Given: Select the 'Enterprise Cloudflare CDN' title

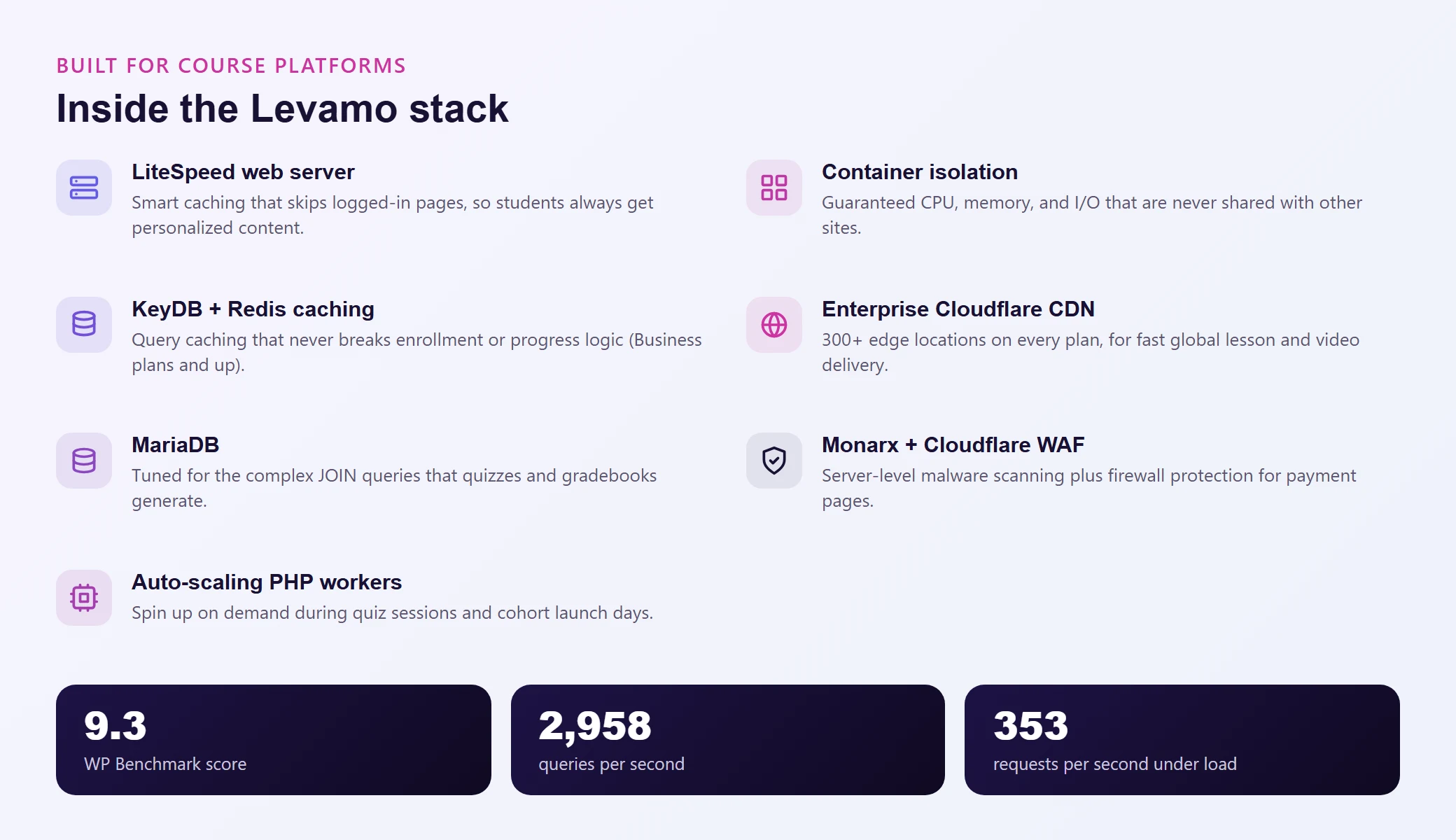Looking at the screenshot, I should click(x=958, y=309).
